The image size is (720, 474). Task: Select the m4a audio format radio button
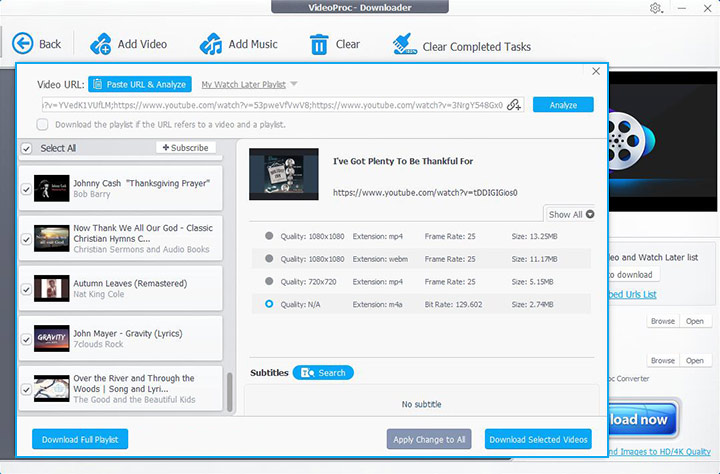[269, 304]
